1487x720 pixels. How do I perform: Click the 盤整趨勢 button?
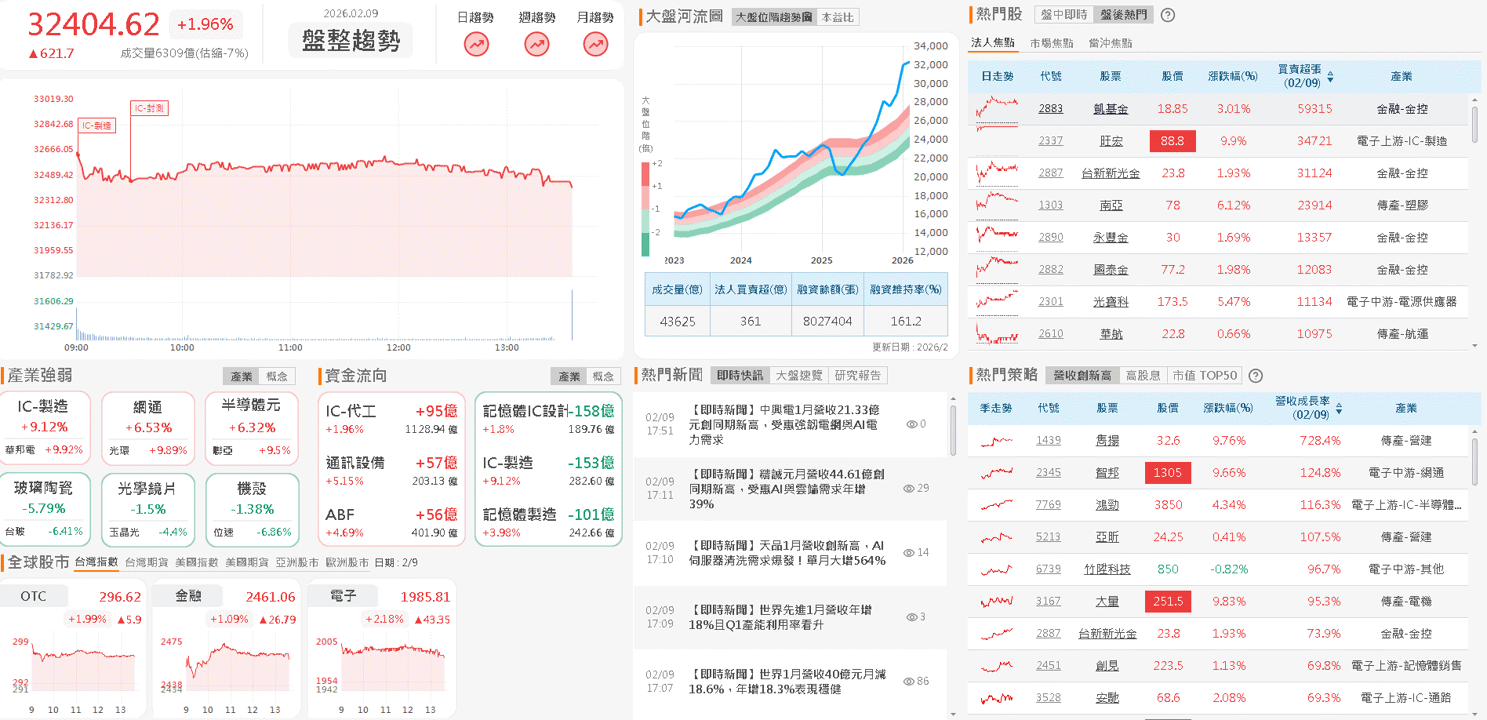350,41
